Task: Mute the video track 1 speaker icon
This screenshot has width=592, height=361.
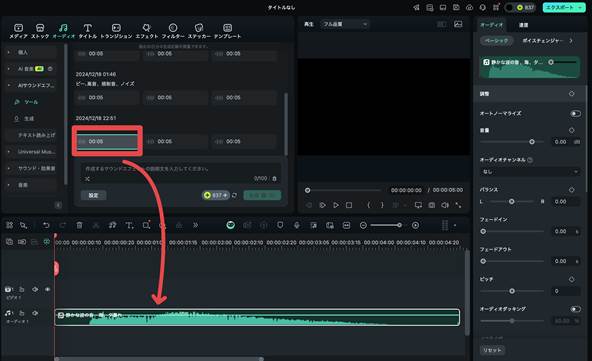Action: tap(35, 289)
